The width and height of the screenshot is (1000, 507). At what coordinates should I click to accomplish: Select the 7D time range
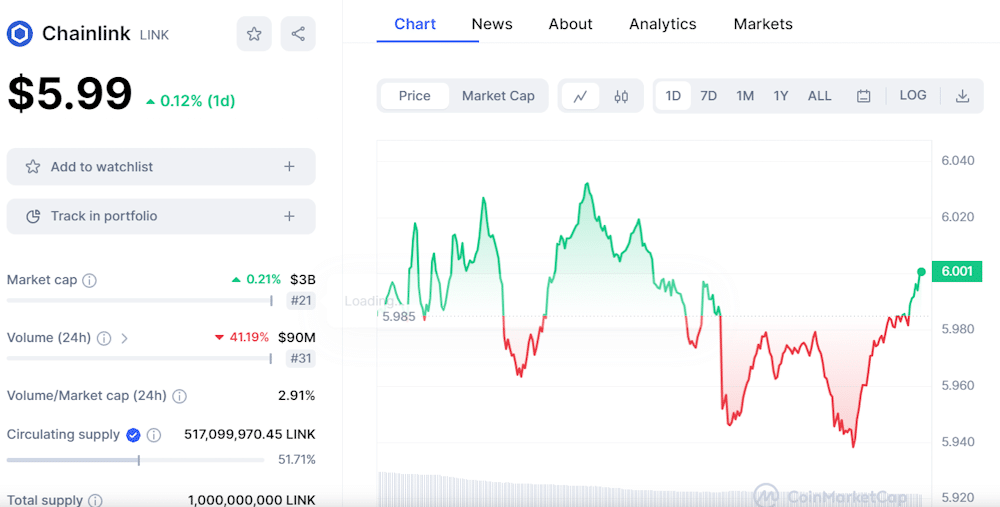709,96
